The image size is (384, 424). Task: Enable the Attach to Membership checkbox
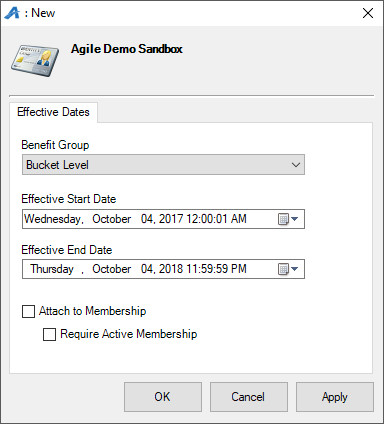(x=28, y=311)
